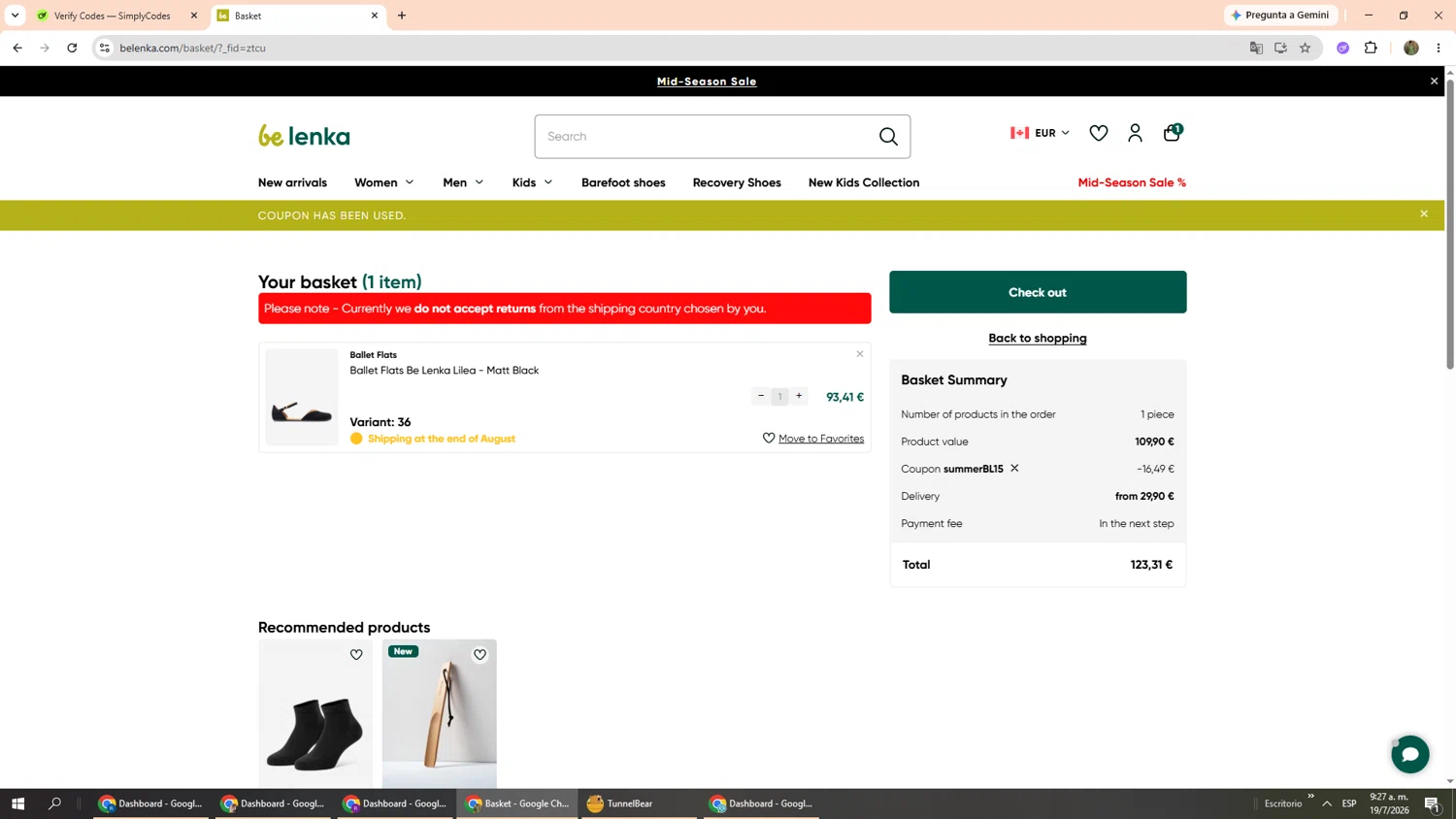
Task: Open Mid-Season Sale % menu item
Action: [x=1132, y=182]
